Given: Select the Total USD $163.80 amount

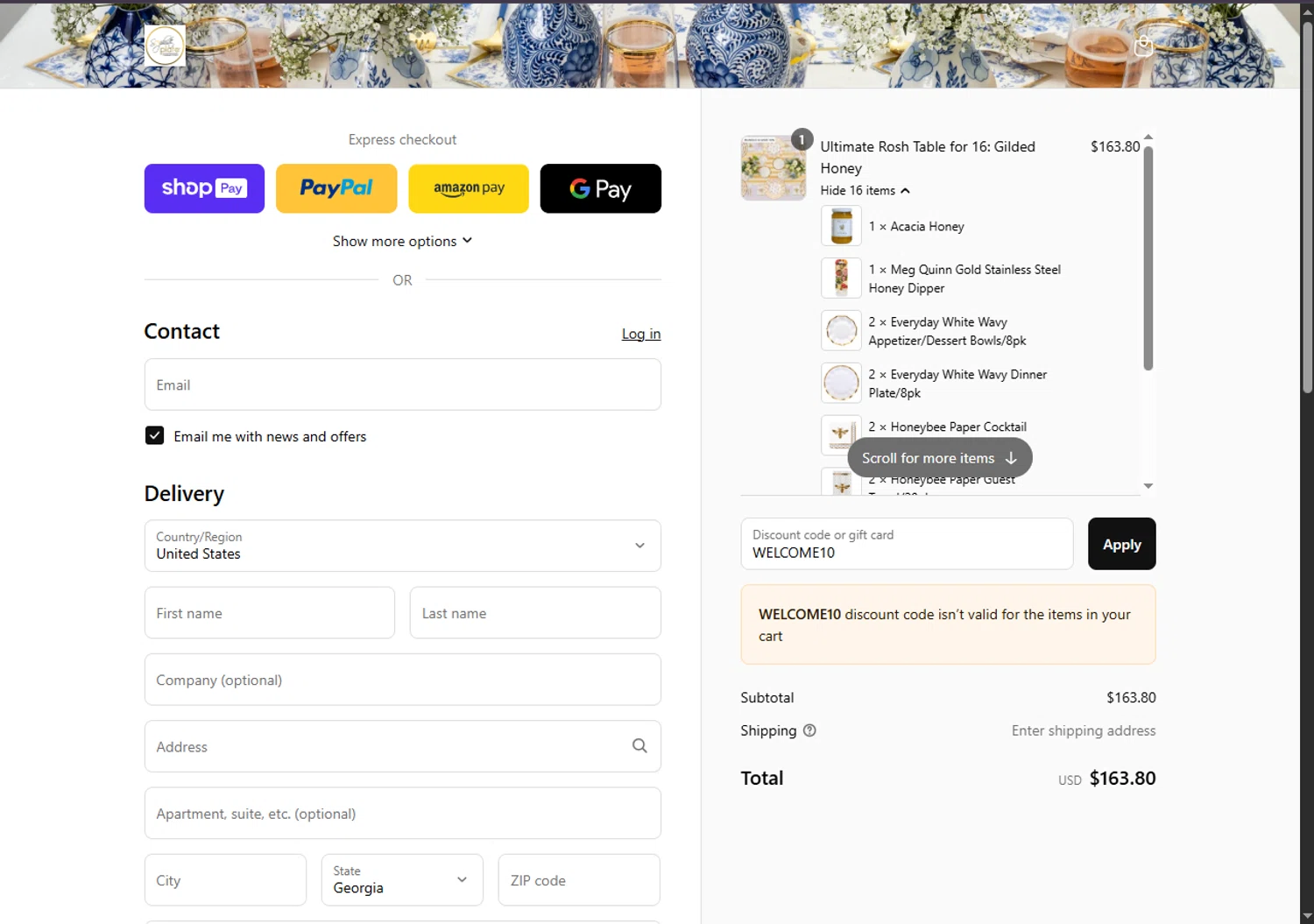Looking at the screenshot, I should click(1107, 779).
